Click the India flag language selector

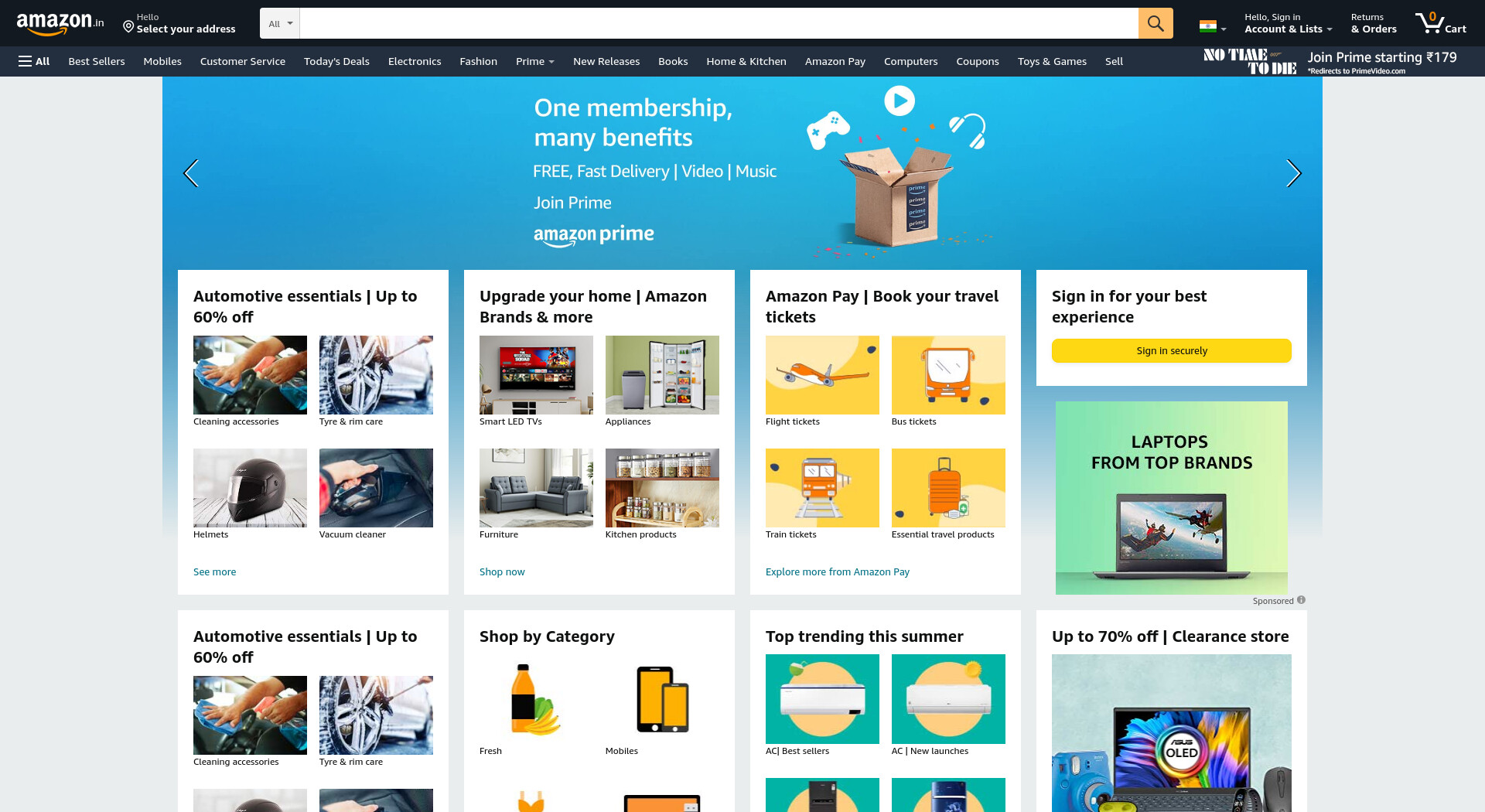click(1212, 26)
